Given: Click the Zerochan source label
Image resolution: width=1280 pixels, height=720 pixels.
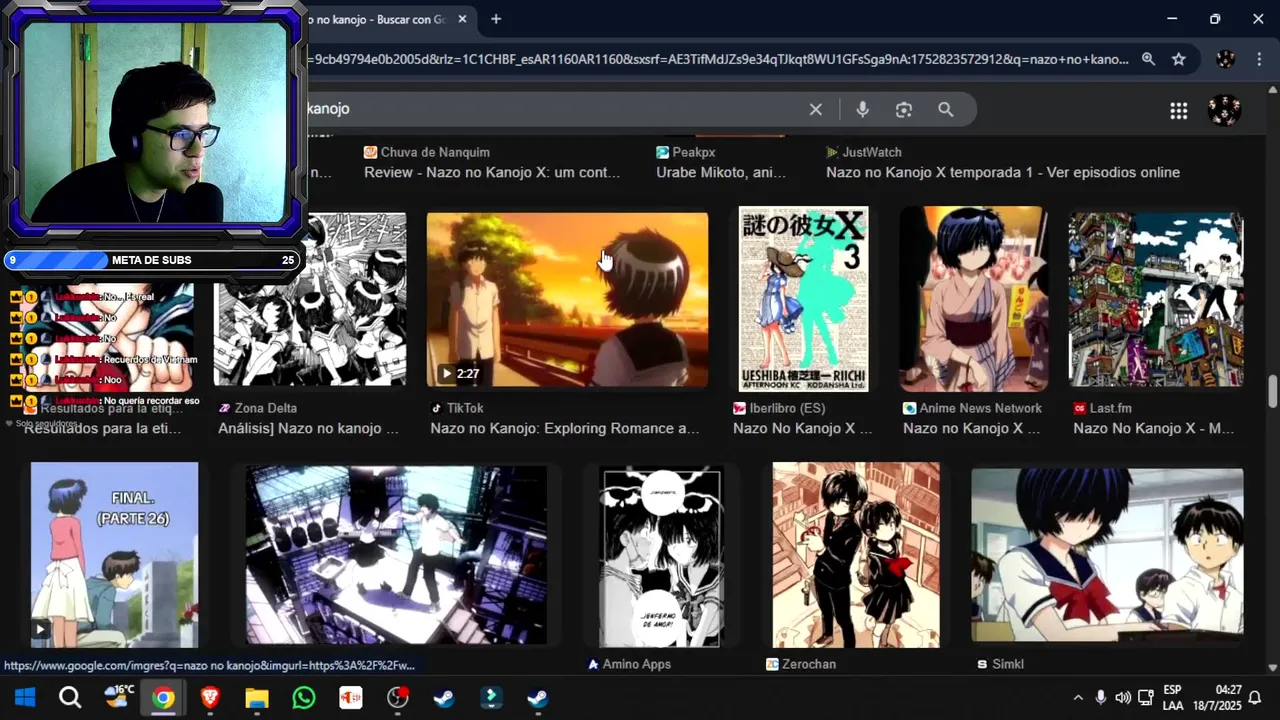Looking at the screenshot, I should coord(809,664).
